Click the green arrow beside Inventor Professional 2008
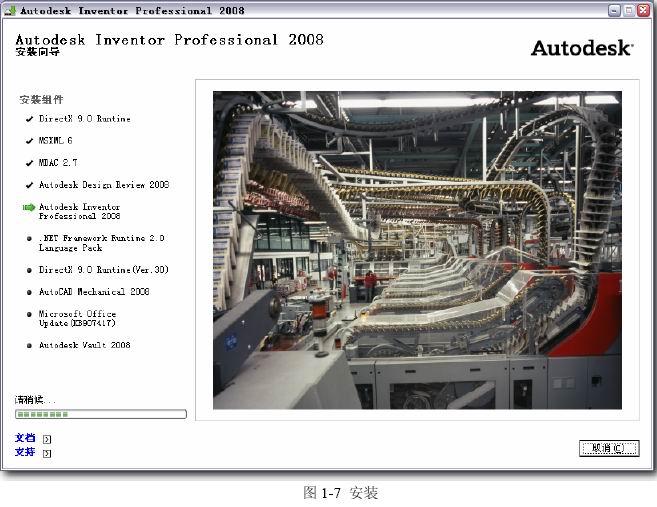This screenshot has height=507, width=657. pyautogui.click(x=29, y=207)
